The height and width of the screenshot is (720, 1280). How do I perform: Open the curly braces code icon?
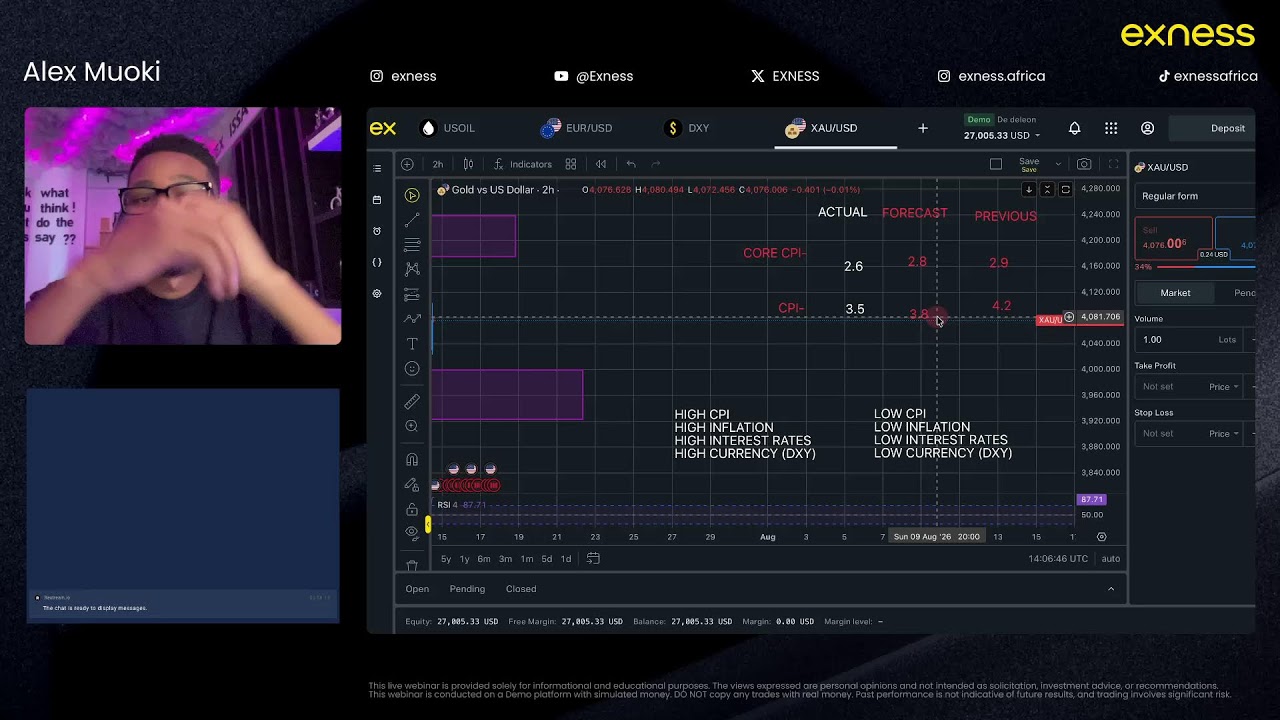(377, 262)
